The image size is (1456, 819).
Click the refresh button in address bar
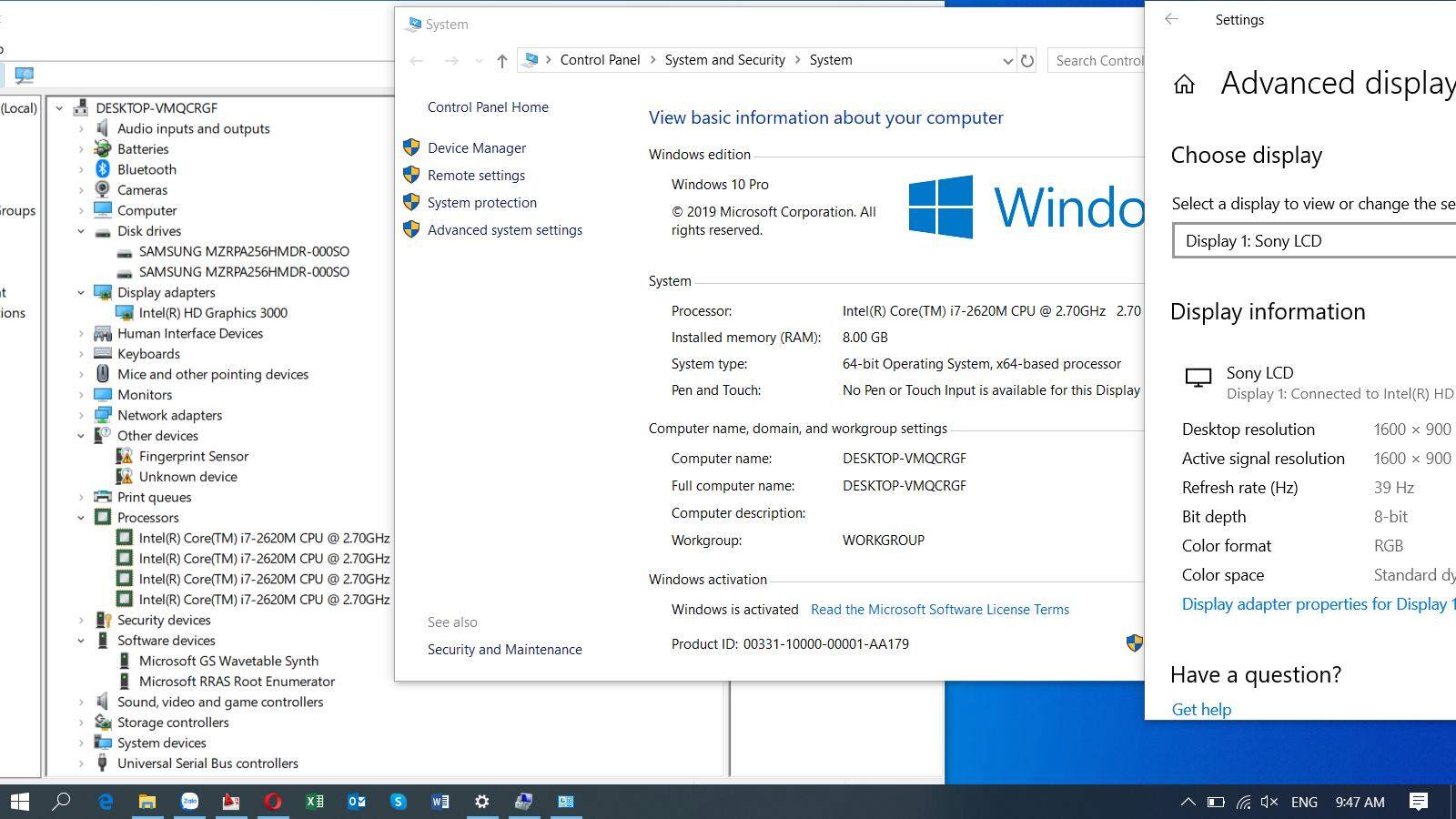[1027, 61]
